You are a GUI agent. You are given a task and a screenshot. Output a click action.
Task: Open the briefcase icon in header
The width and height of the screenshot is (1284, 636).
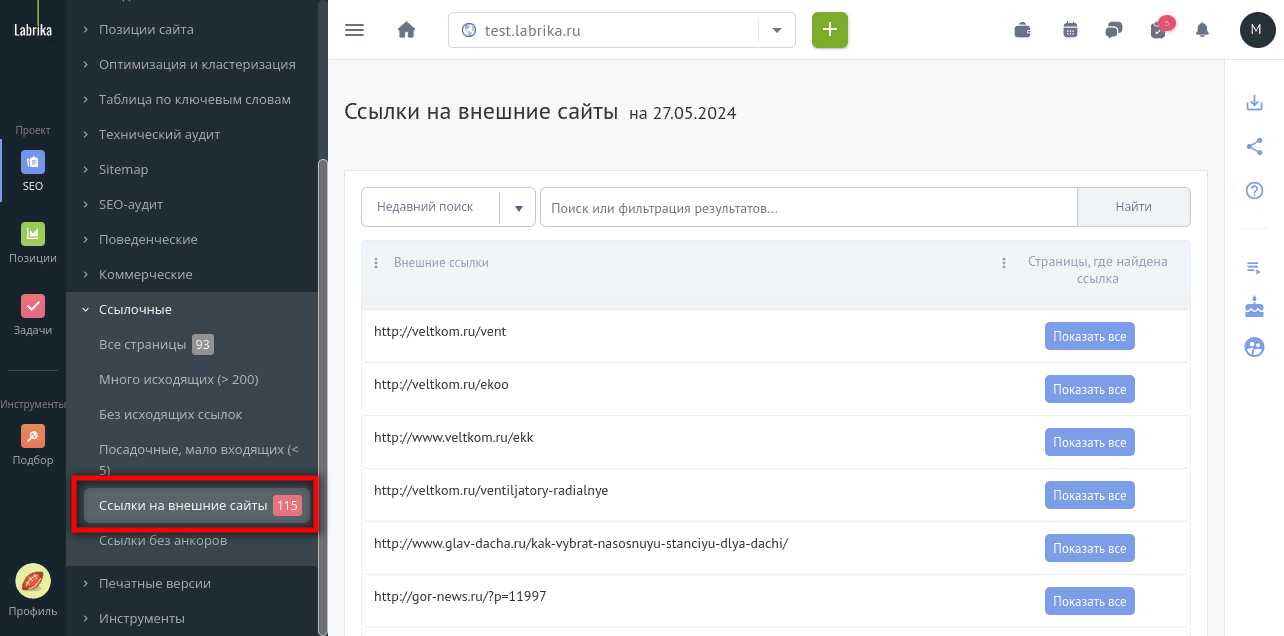[1023, 30]
